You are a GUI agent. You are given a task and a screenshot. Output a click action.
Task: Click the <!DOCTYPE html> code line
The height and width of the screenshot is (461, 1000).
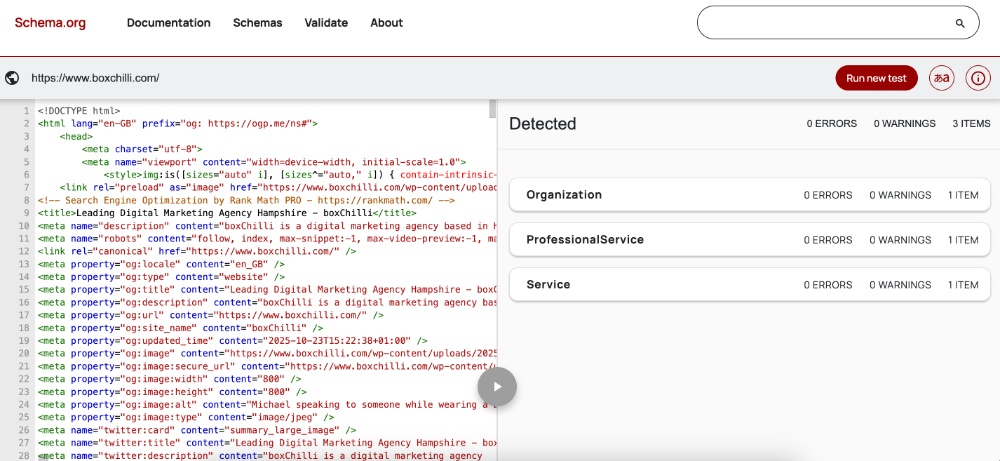(x=79, y=111)
